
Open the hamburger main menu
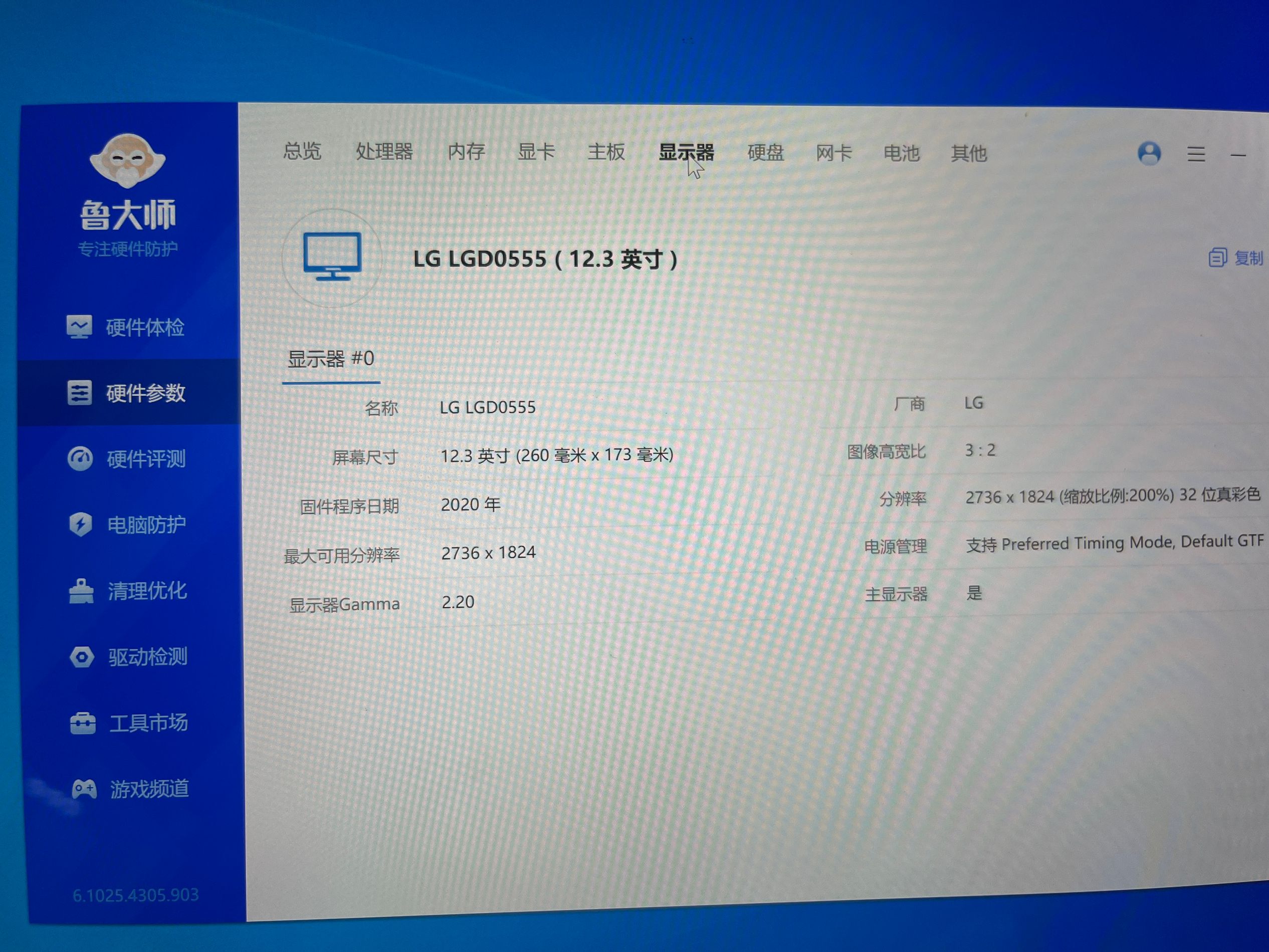[1196, 154]
